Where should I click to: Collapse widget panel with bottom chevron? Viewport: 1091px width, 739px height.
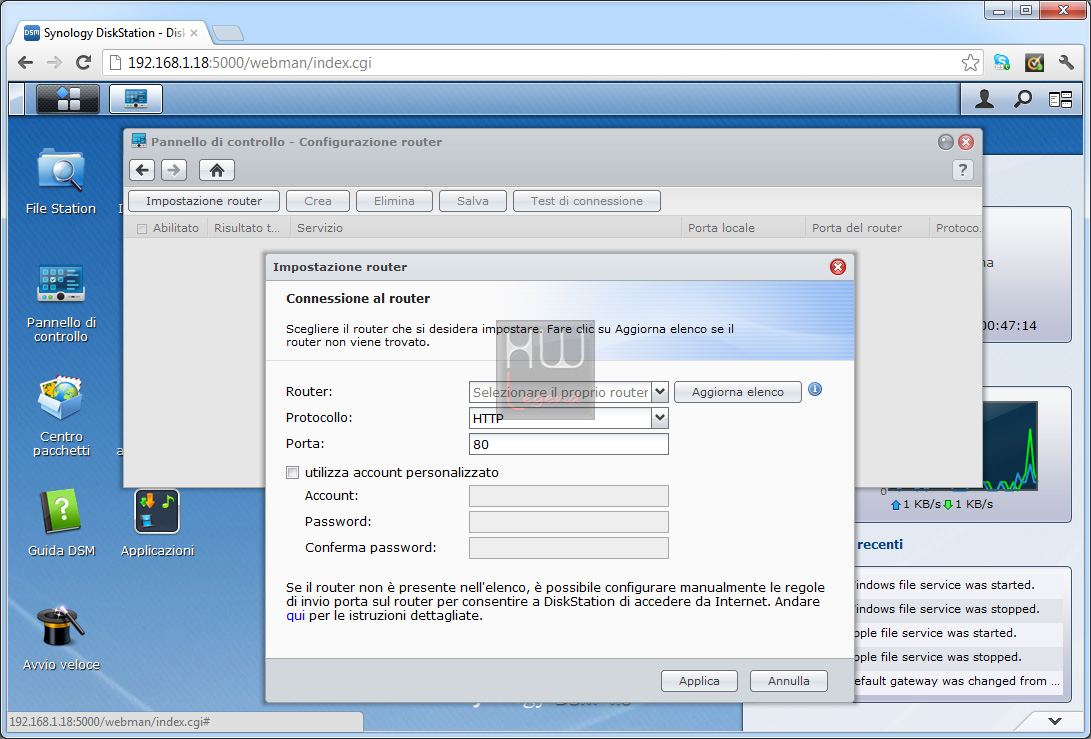tap(1055, 721)
